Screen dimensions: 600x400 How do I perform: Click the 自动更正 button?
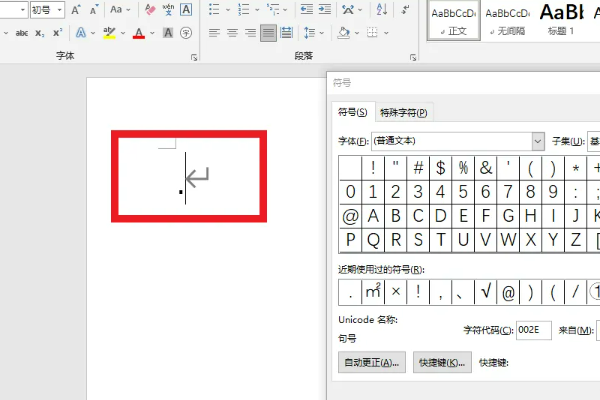[x=374, y=362]
